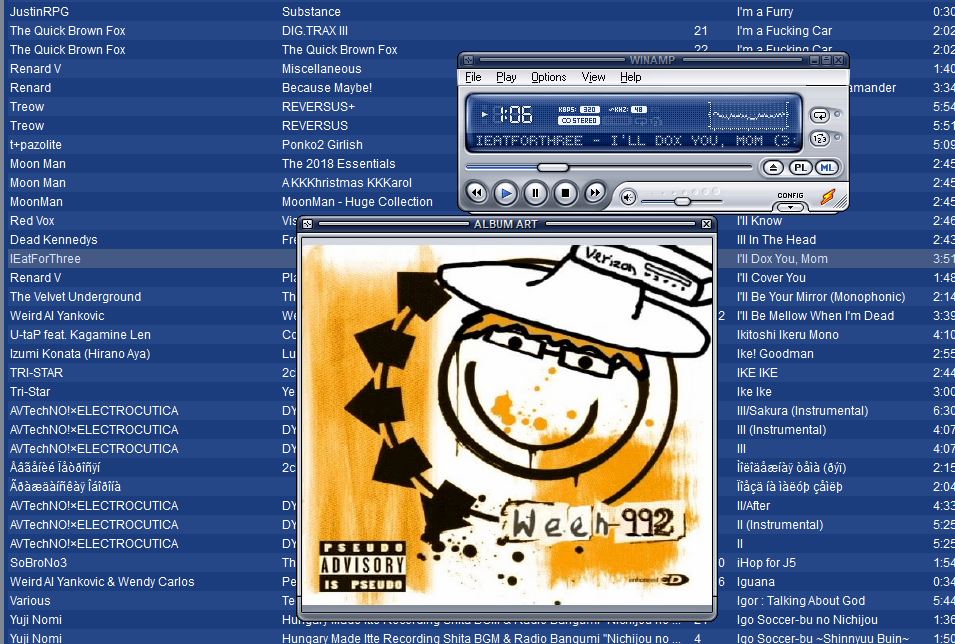Click the Play button in Winamp

coord(506,193)
